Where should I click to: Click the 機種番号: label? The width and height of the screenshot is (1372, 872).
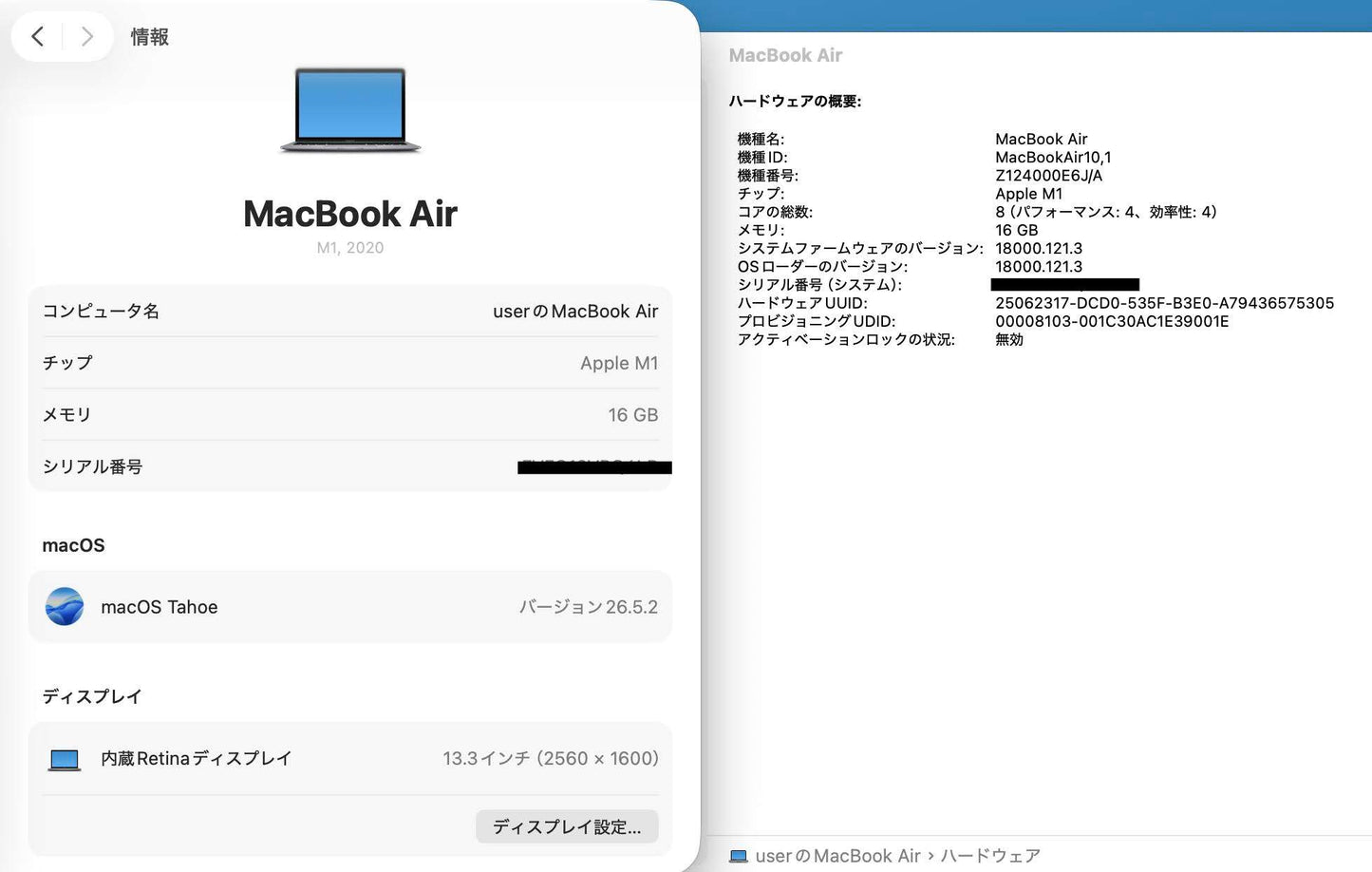click(x=768, y=176)
